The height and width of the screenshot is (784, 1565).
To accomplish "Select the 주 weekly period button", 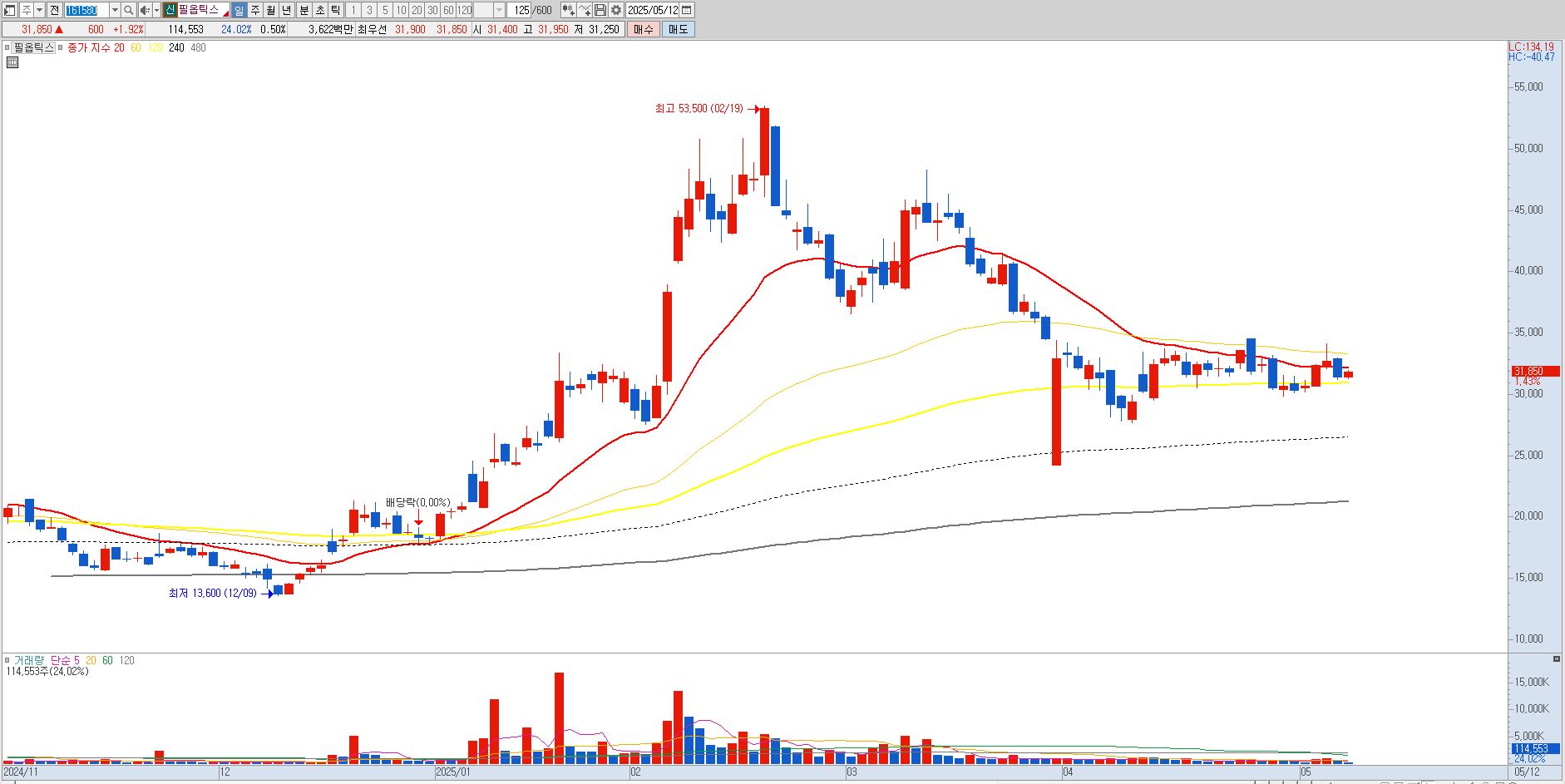I will tap(255, 10).
